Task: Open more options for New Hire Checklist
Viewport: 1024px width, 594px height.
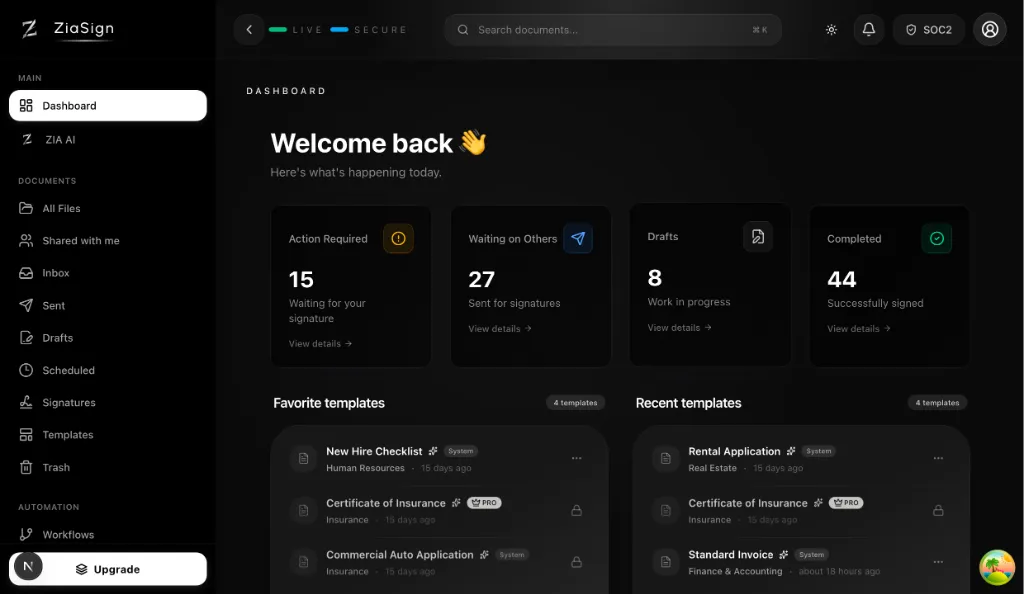Action: tap(576, 458)
